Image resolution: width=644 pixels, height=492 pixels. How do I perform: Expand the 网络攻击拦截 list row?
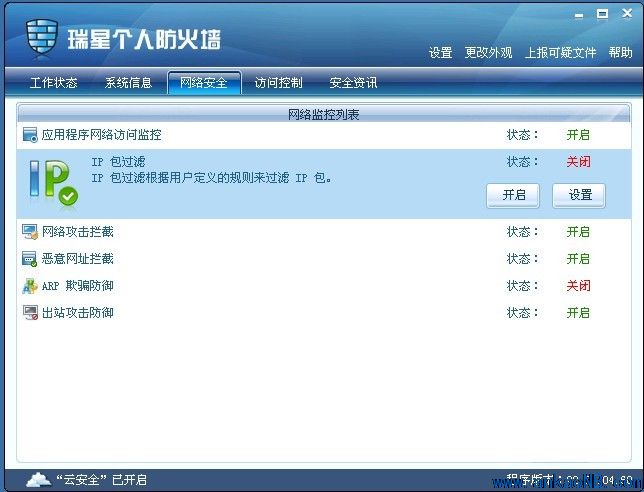point(78,232)
